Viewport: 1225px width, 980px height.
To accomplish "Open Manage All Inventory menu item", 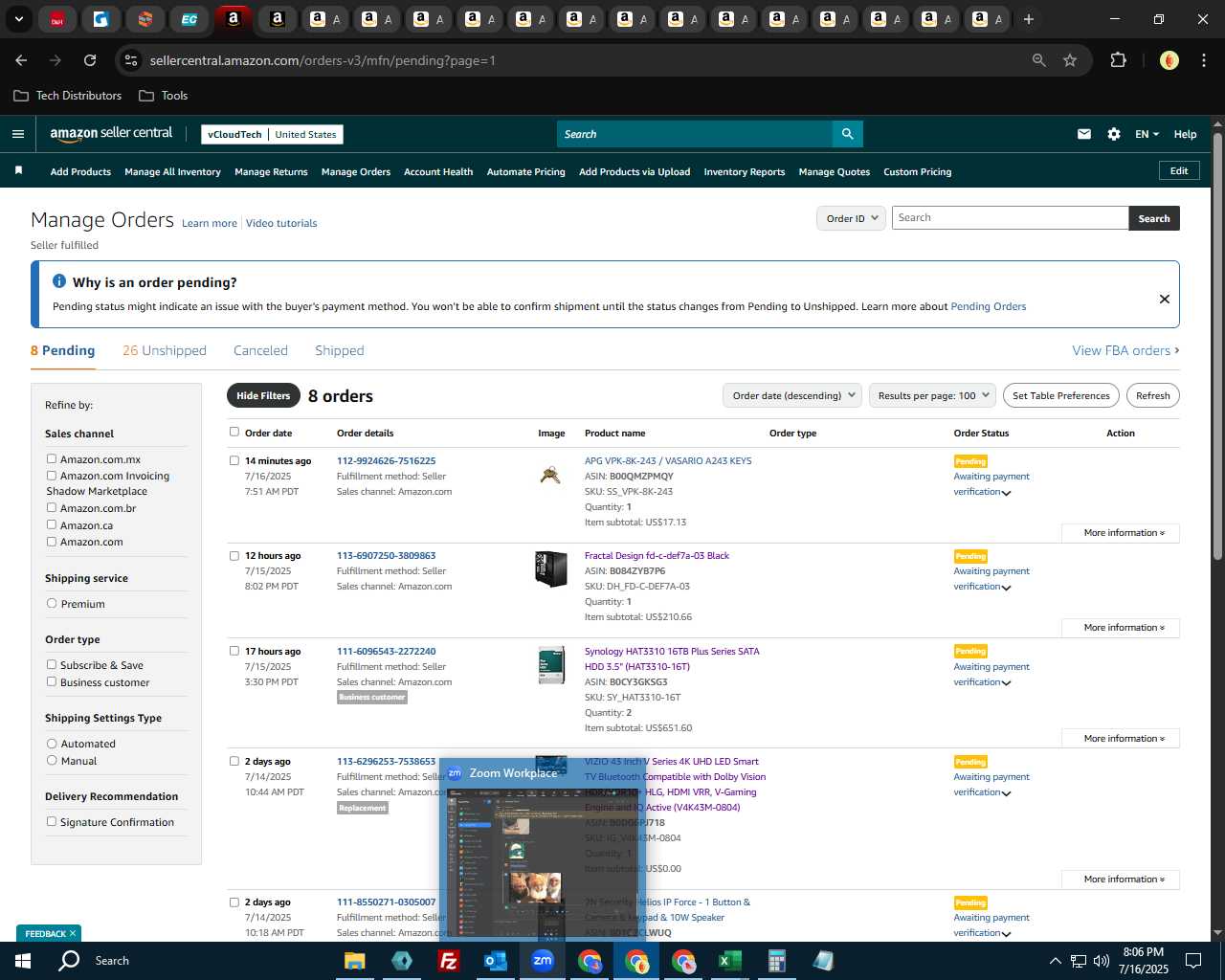I will point(172,171).
